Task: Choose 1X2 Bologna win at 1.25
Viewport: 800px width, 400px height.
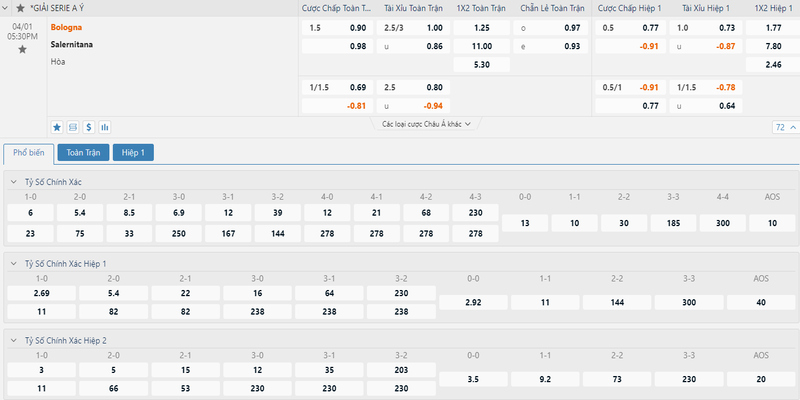Action: [482, 28]
